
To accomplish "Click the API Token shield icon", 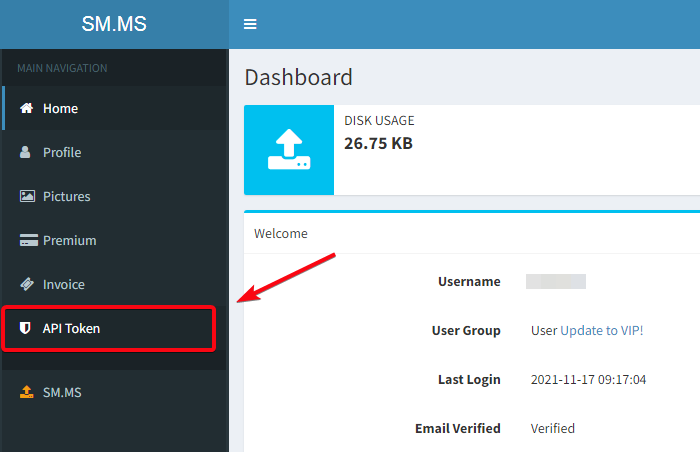I will [x=25, y=328].
